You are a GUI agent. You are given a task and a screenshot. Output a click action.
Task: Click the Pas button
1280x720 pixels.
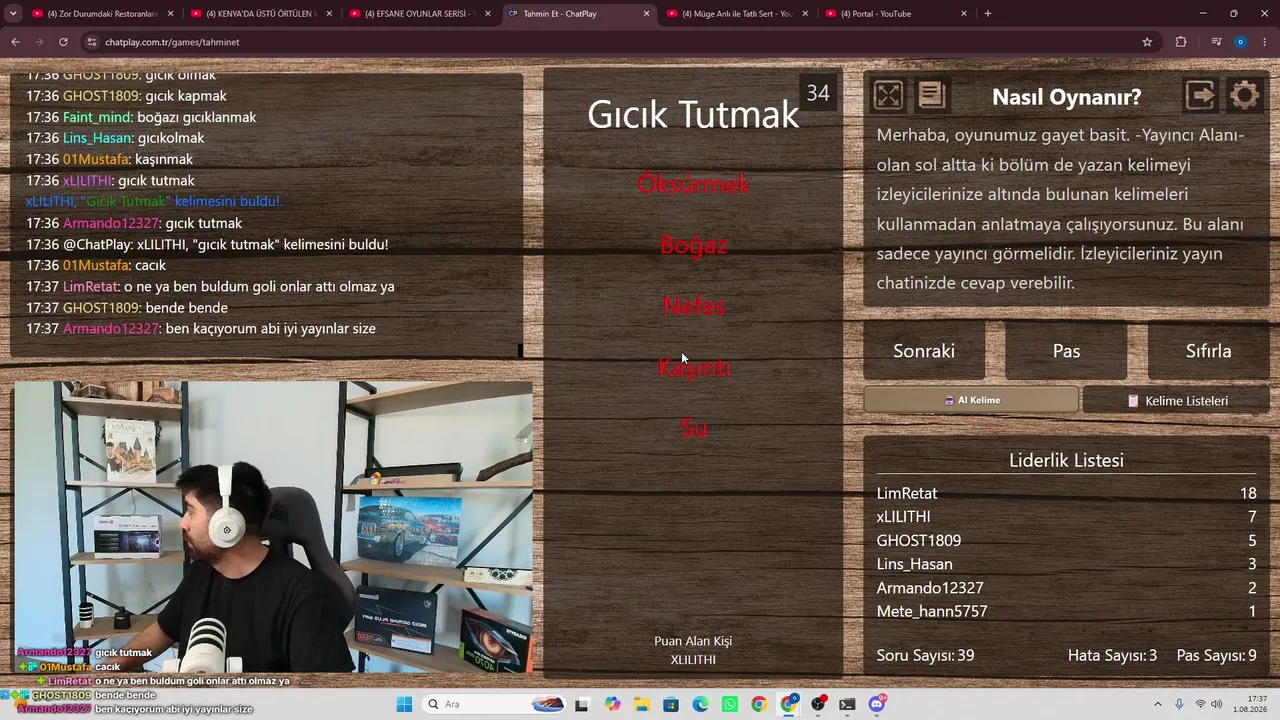tap(1066, 351)
